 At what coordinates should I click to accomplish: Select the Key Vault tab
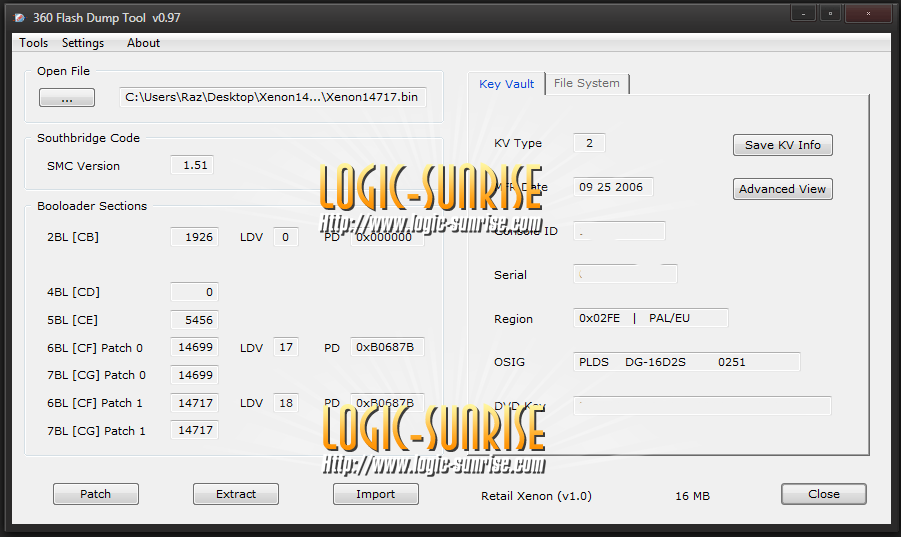pos(506,84)
